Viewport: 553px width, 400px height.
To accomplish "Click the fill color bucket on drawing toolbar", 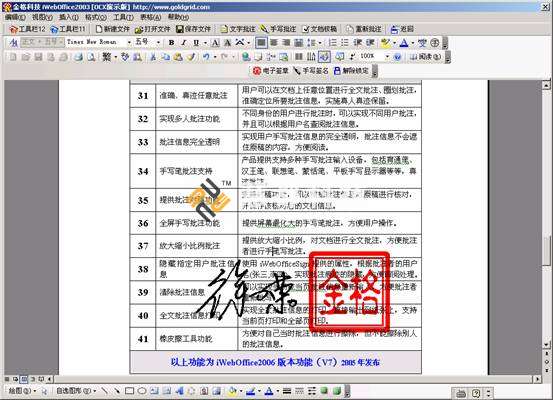I will 233,391.
